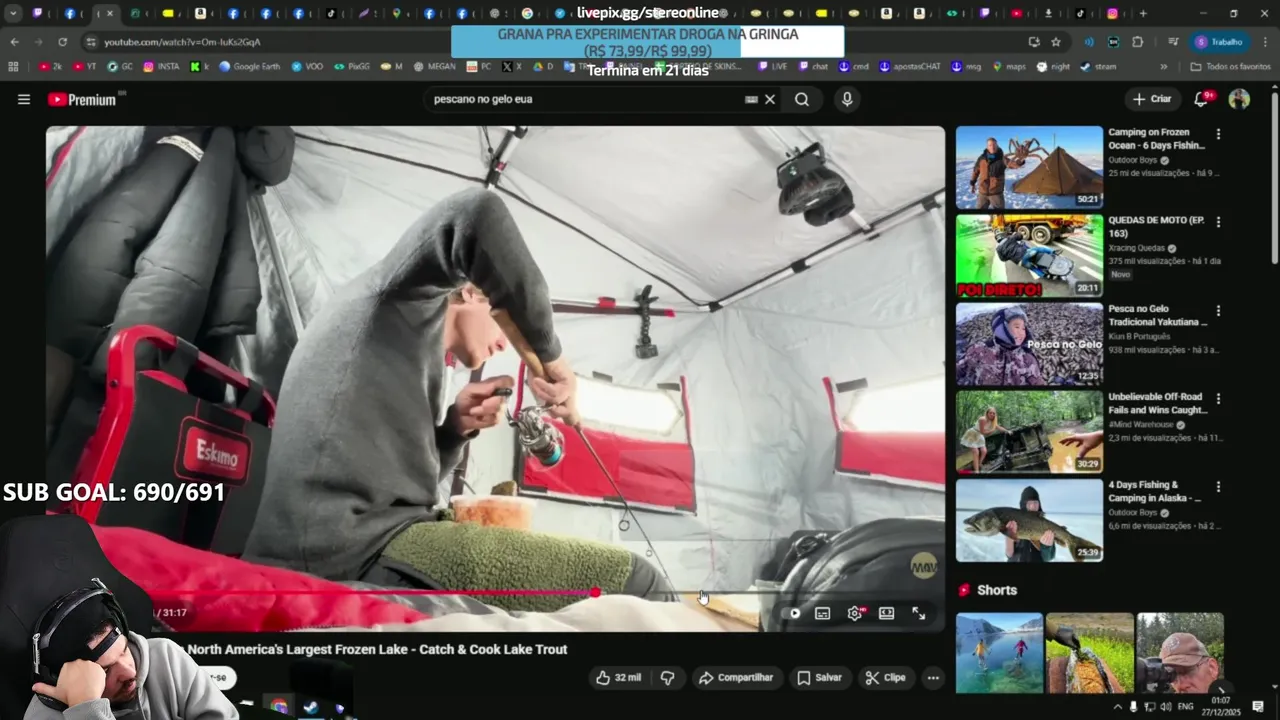Start voice search with the microphone
The width and height of the screenshot is (1280, 720).
[847, 99]
